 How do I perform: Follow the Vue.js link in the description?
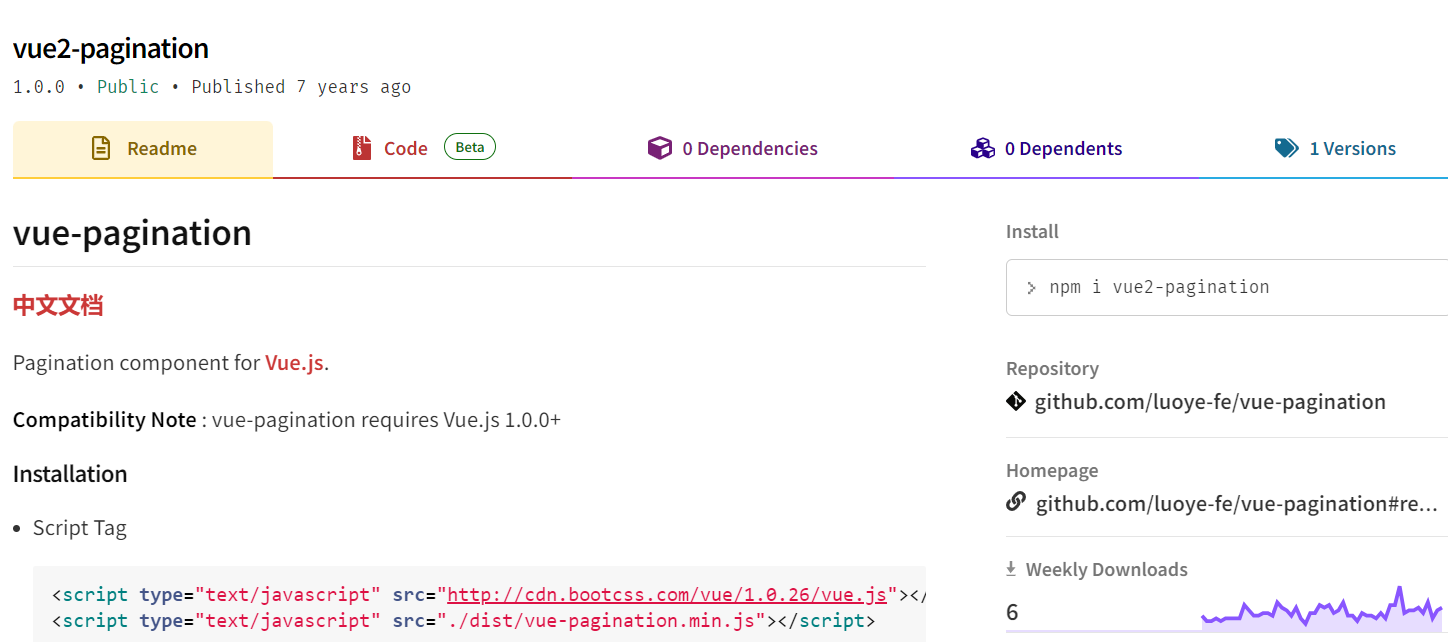(x=292, y=362)
